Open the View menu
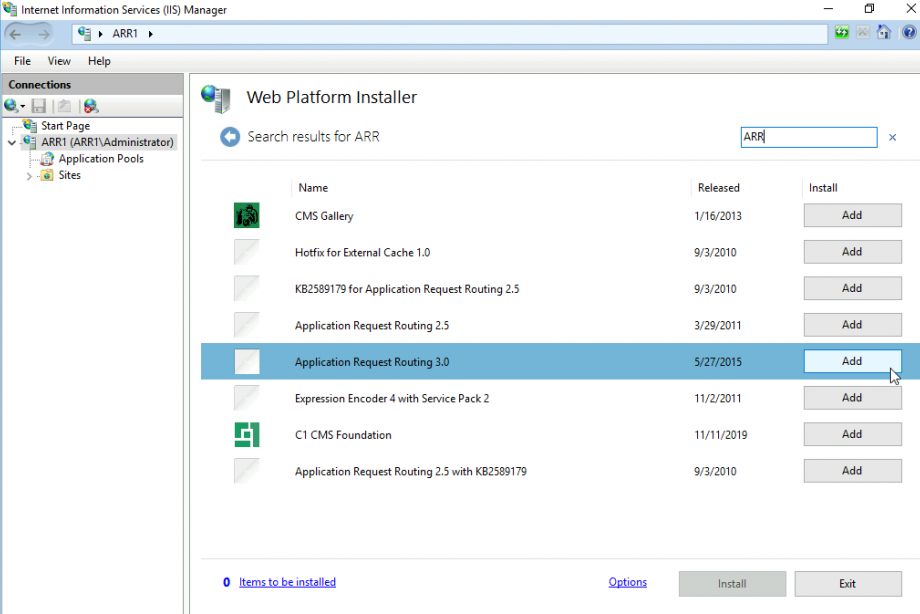 (x=58, y=61)
